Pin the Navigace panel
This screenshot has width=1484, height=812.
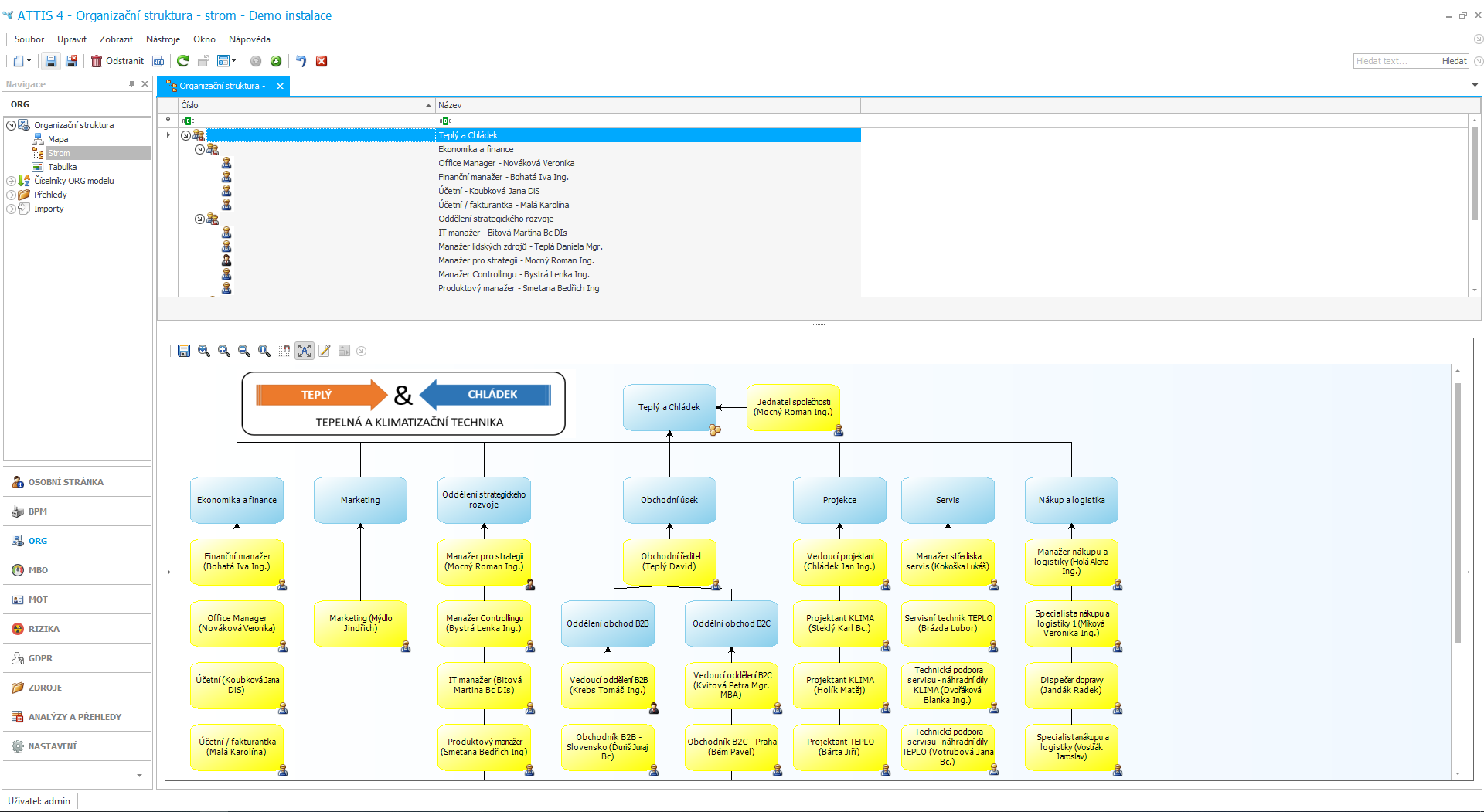pos(131,84)
